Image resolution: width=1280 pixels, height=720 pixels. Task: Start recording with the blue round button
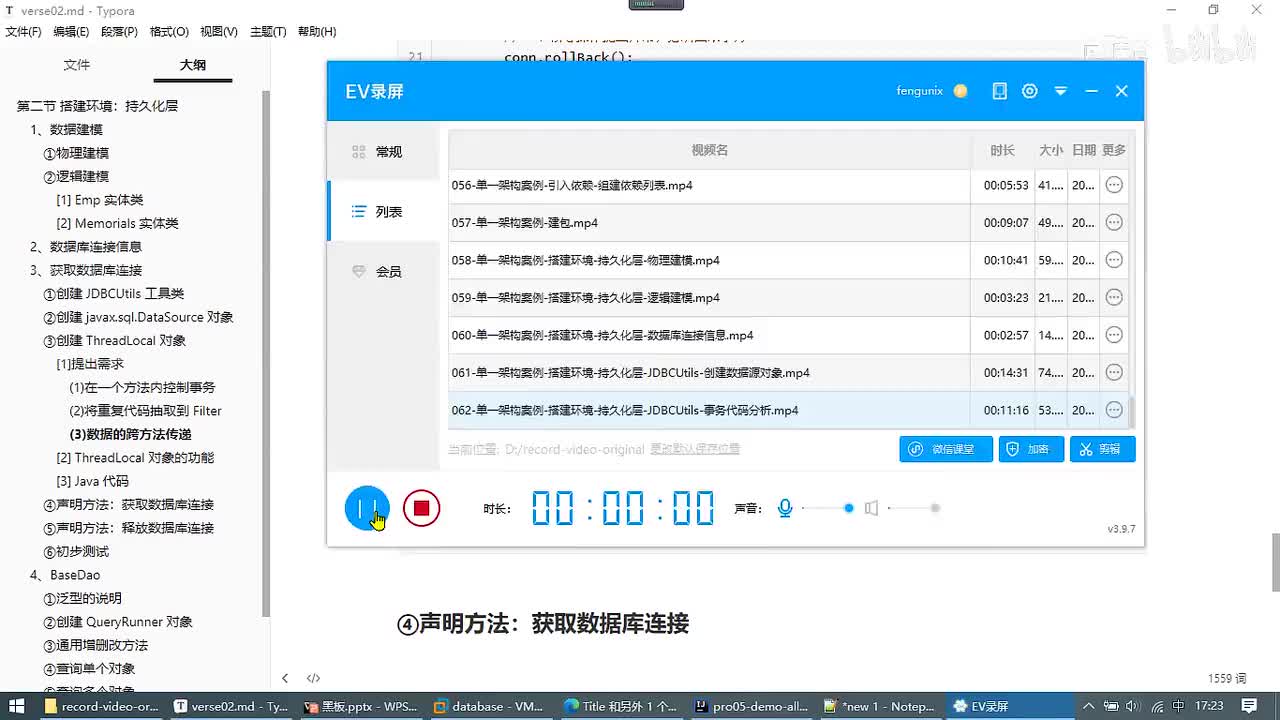tap(367, 508)
